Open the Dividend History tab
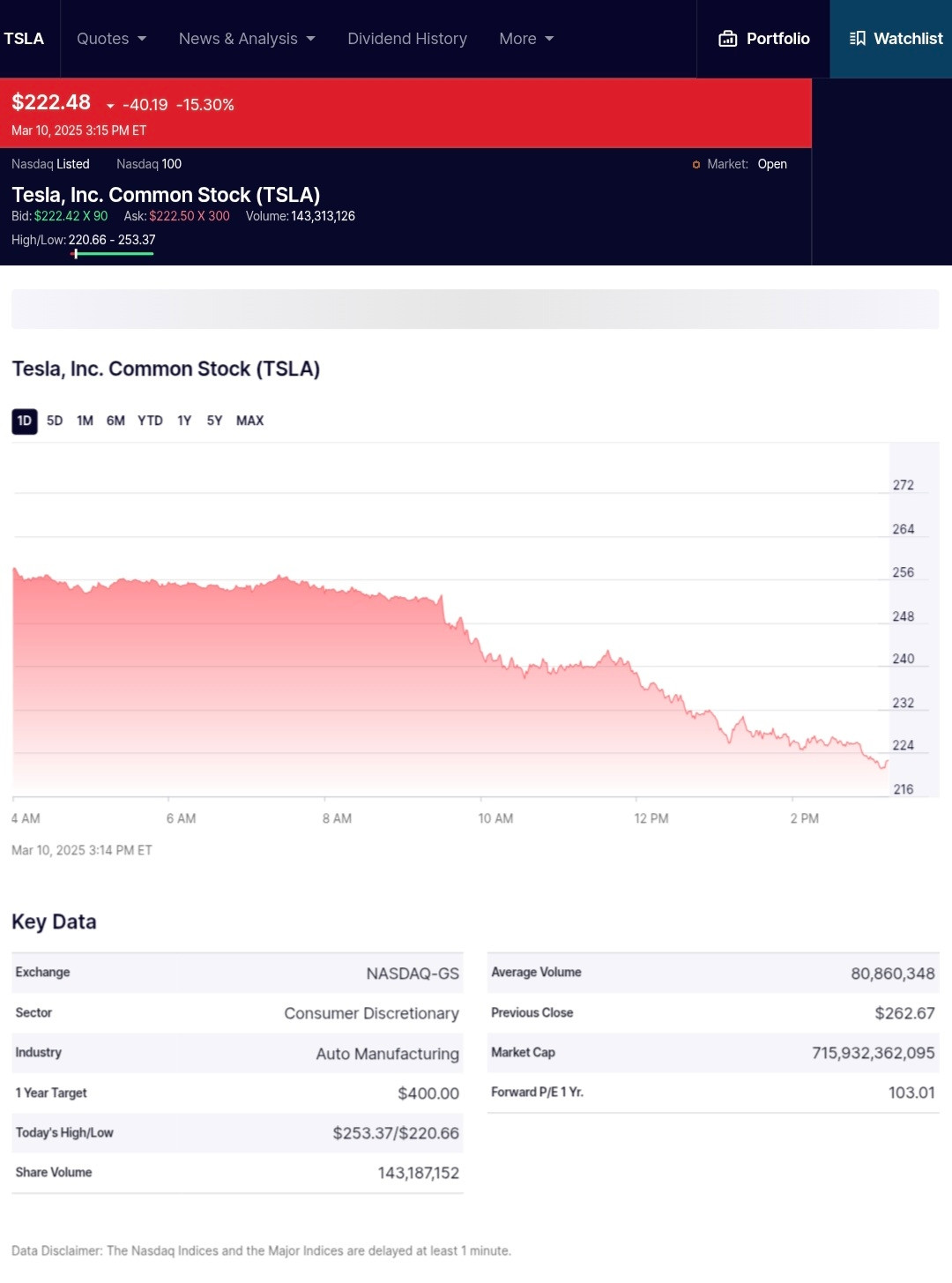The height and width of the screenshot is (1283, 952). [407, 39]
